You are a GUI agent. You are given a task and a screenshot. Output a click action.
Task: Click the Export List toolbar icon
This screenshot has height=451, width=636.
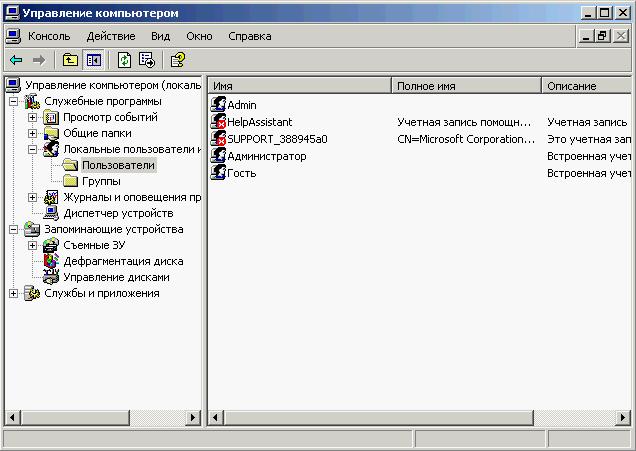(146, 60)
